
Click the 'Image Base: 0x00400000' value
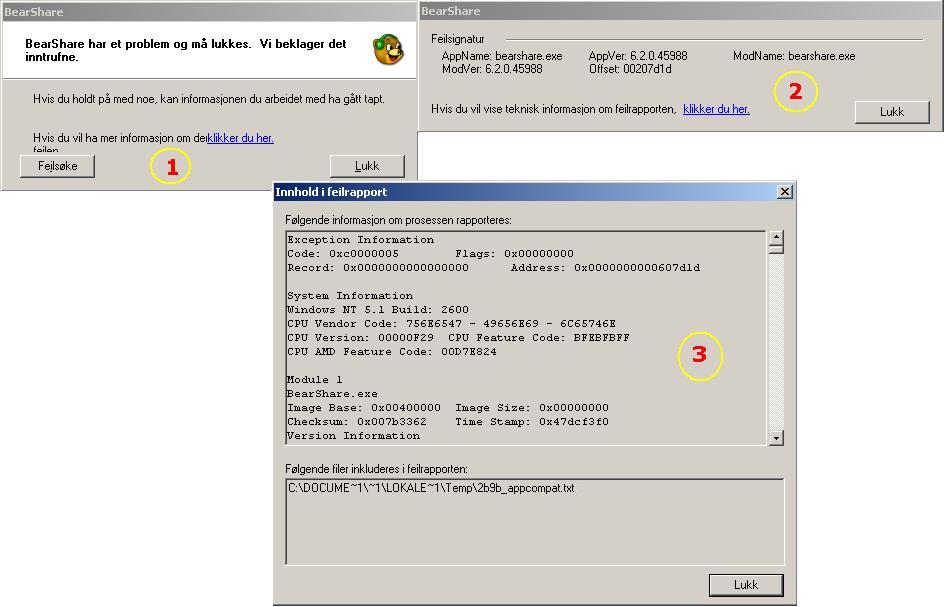click(x=364, y=408)
